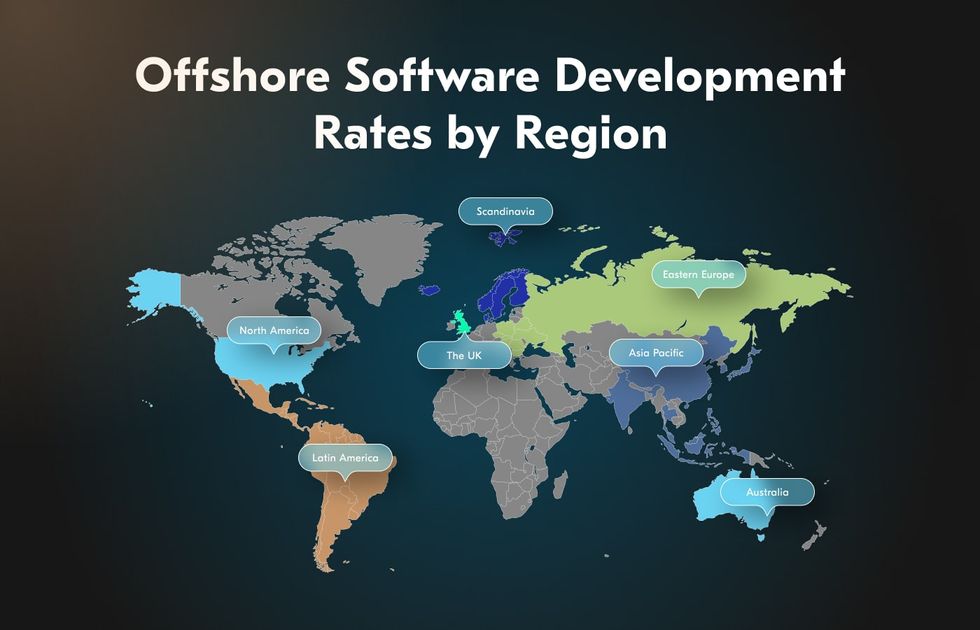Click the 'Rates by Region' title line
The image size is (980, 630).
490,133
